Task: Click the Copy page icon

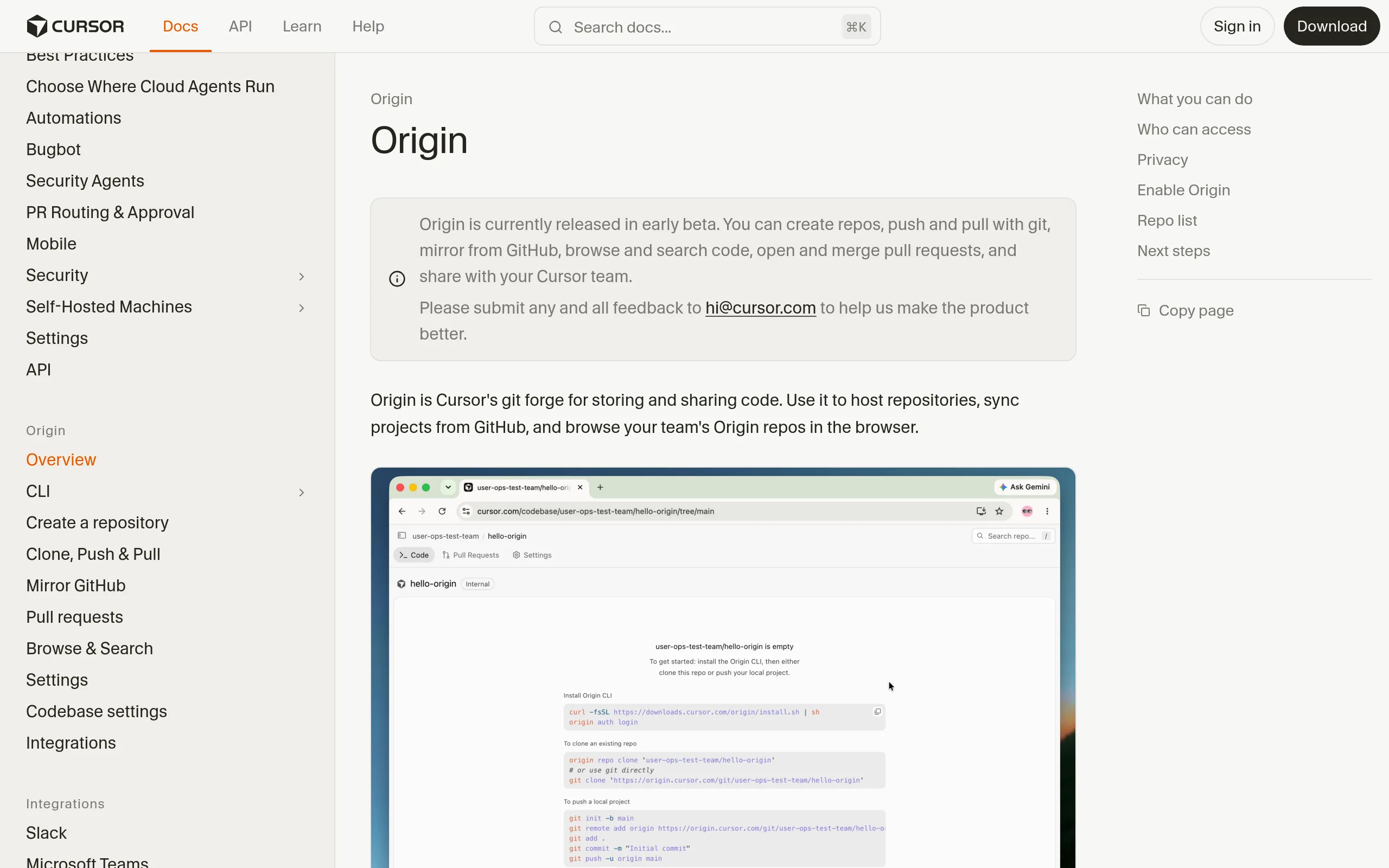Action: click(1143, 310)
